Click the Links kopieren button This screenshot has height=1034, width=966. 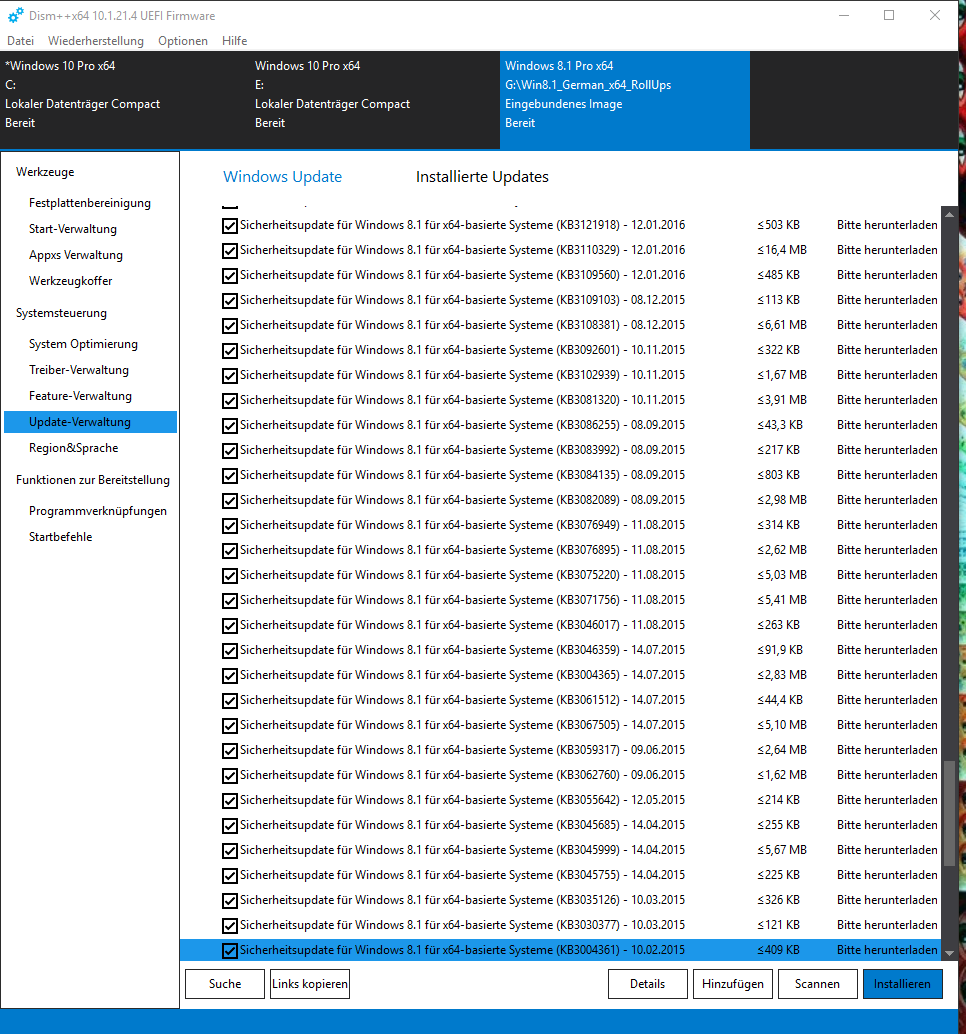pos(310,984)
